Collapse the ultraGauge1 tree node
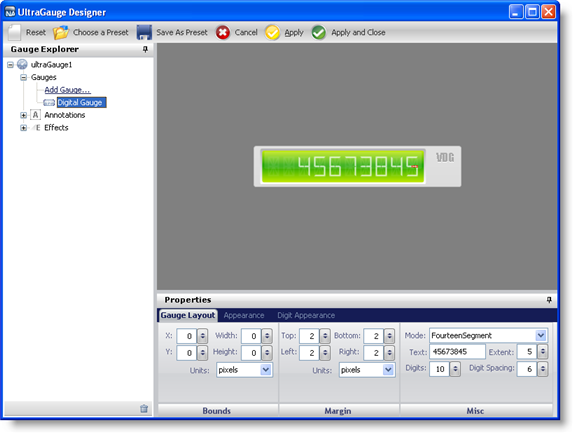Screen dimensions: 574x434 [10, 65]
